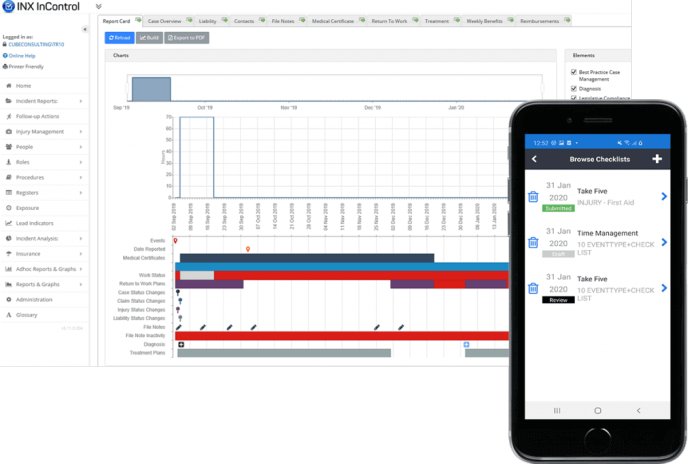This screenshot has width=696, height=464.
Task: Switch to the Contacts tab
Action: click(x=249, y=21)
